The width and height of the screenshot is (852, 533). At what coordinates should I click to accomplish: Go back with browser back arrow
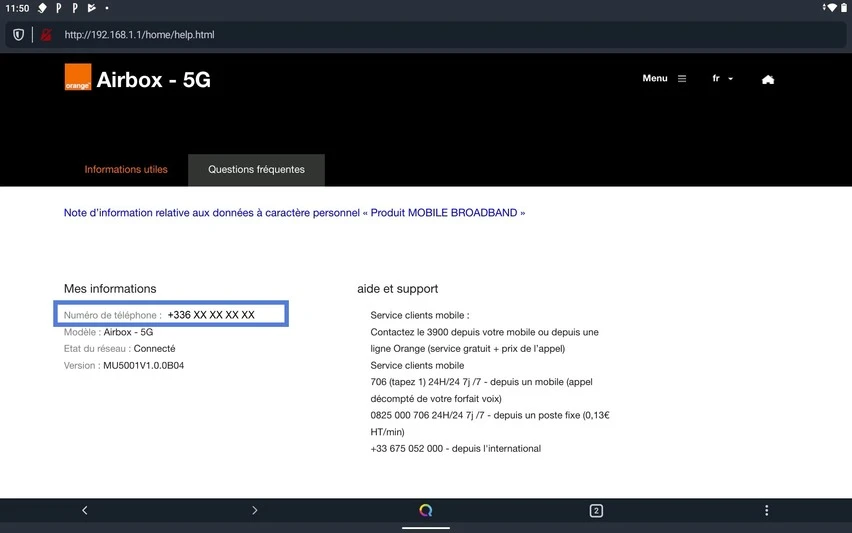point(85,510)
